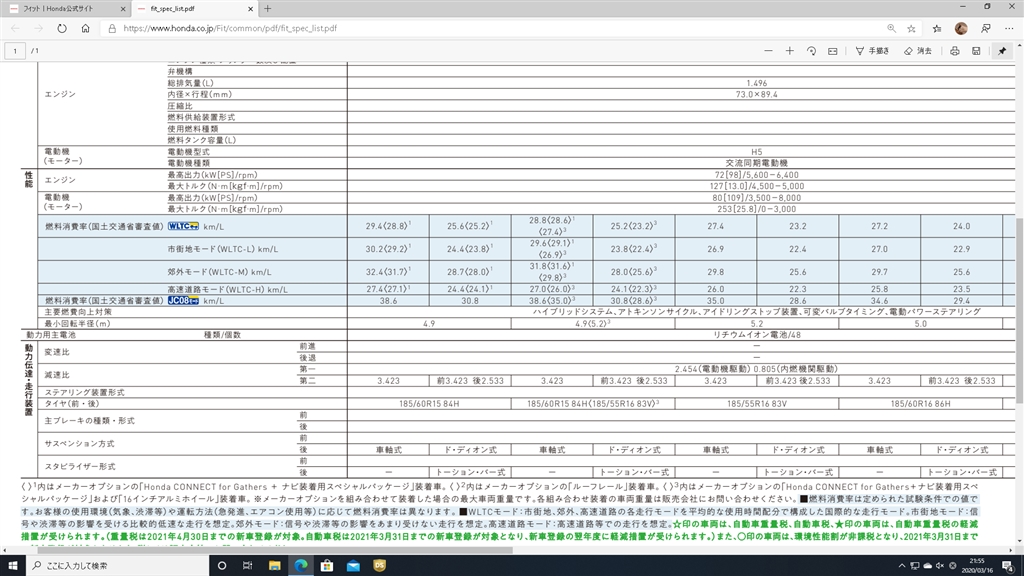Select the 最小回転半径(m) row label
1024x576 pixels.
(77, 323)
